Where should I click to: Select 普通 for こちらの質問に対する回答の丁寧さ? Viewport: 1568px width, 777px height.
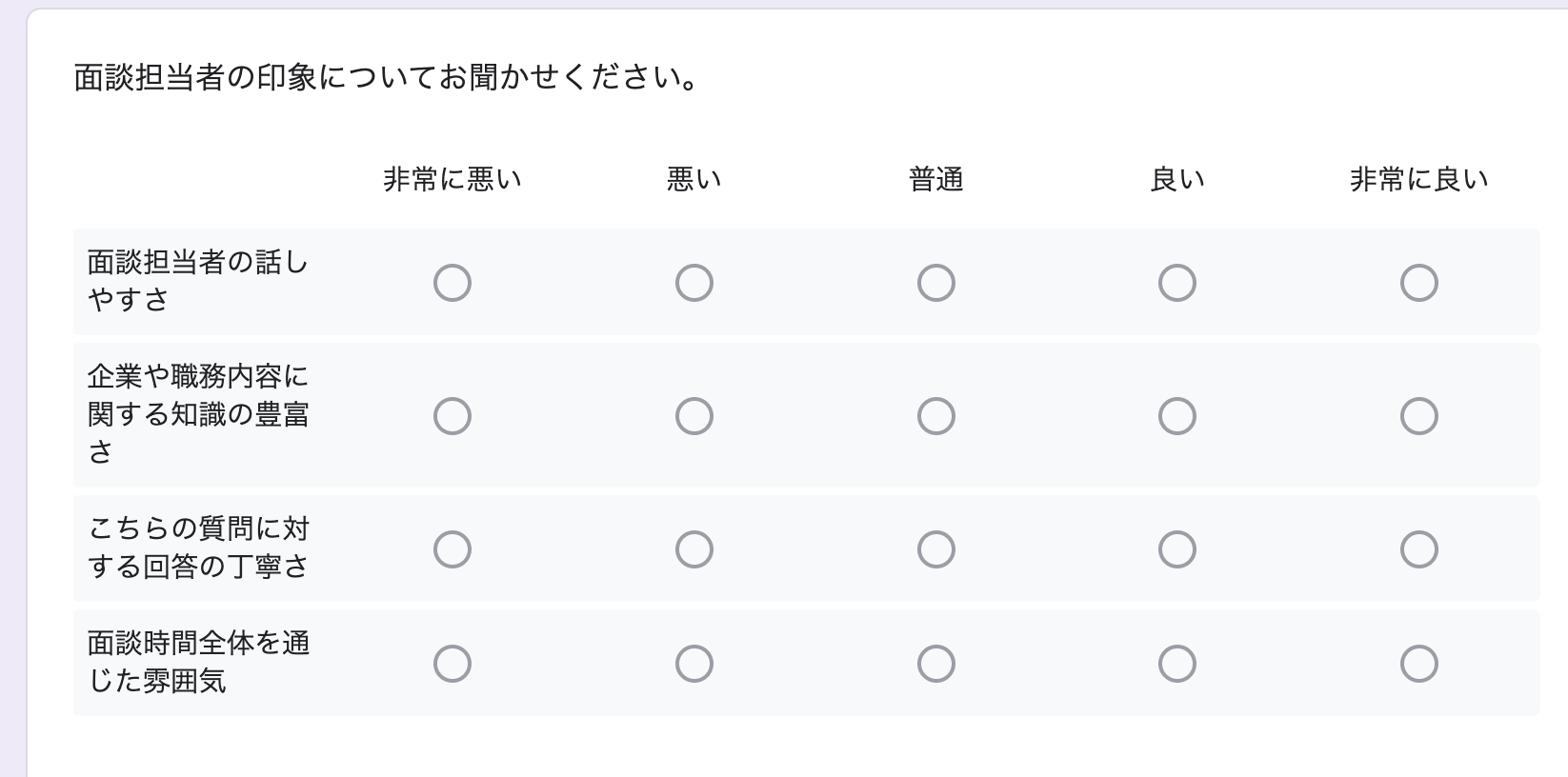pyautogui.click(x=936, y=548)
